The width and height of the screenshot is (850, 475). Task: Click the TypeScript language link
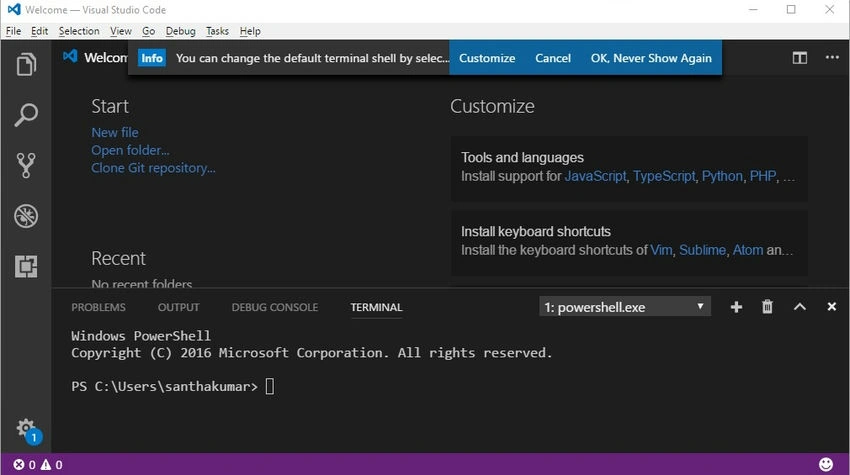click(664, 176)
